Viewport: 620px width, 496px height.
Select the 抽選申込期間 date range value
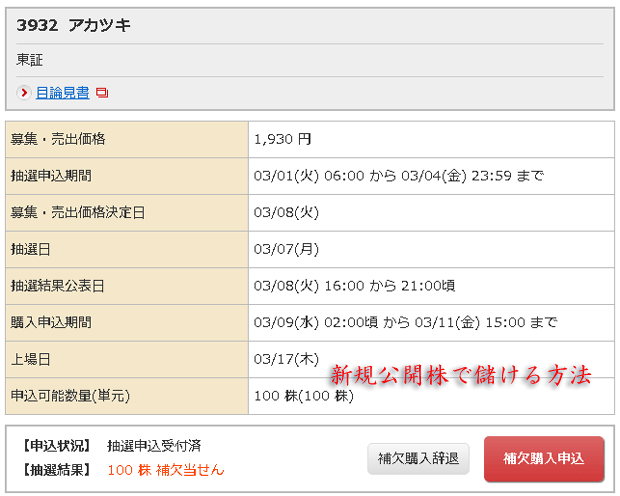pyautogui.click(x=399, y=176)
